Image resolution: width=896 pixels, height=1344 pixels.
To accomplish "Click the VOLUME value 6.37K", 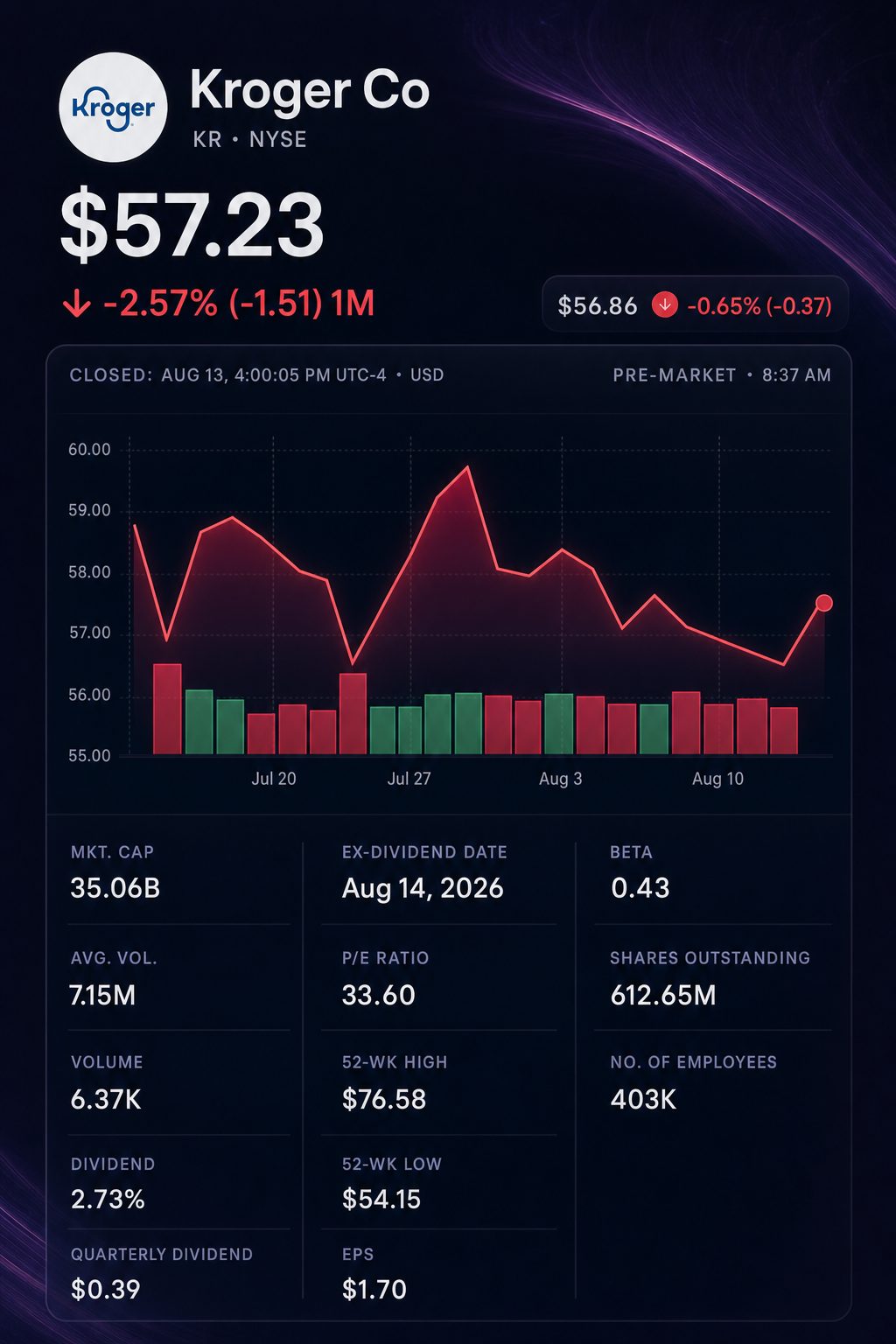I will pyautogui.click(x=106, y=1100).
